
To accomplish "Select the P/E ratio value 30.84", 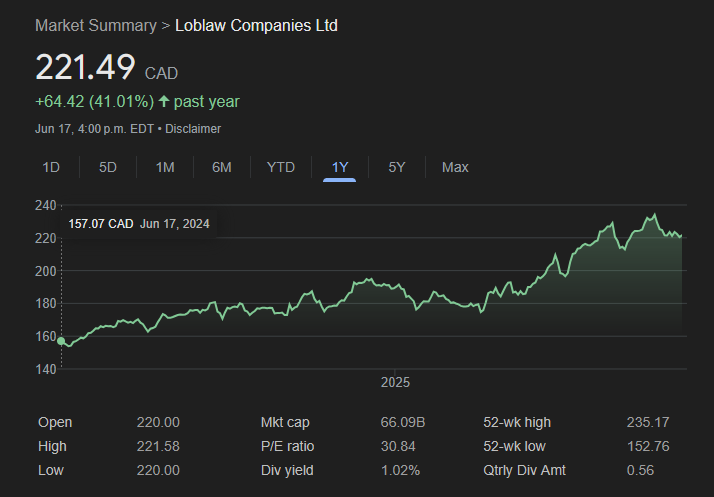I will tap(398, 446).
